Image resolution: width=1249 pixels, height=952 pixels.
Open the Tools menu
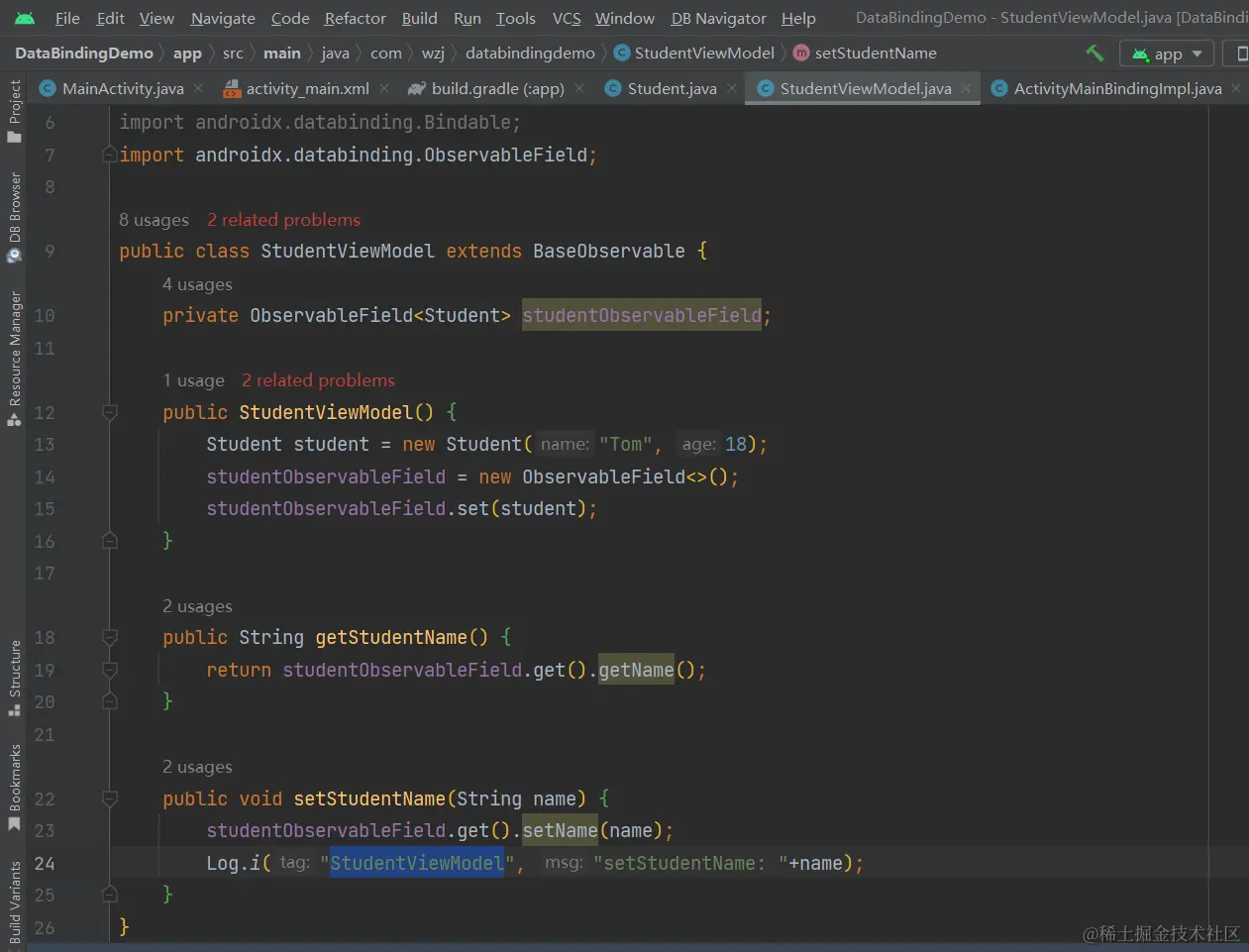pos(515,18)
